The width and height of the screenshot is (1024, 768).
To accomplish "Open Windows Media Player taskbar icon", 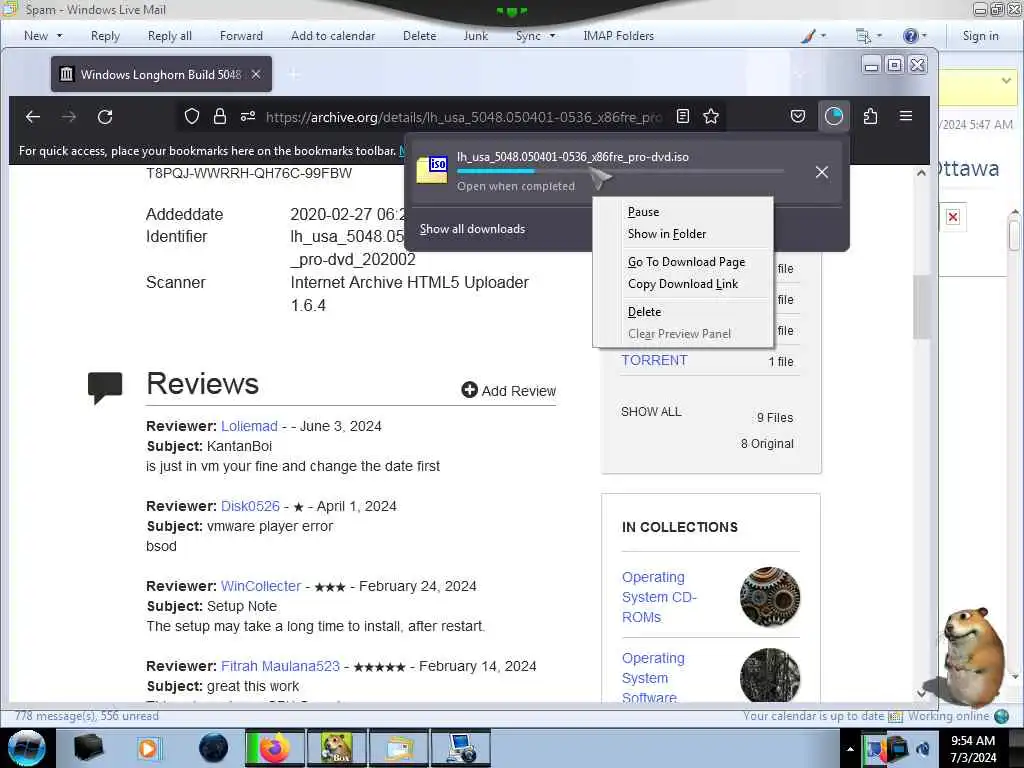I will [148, 748].
